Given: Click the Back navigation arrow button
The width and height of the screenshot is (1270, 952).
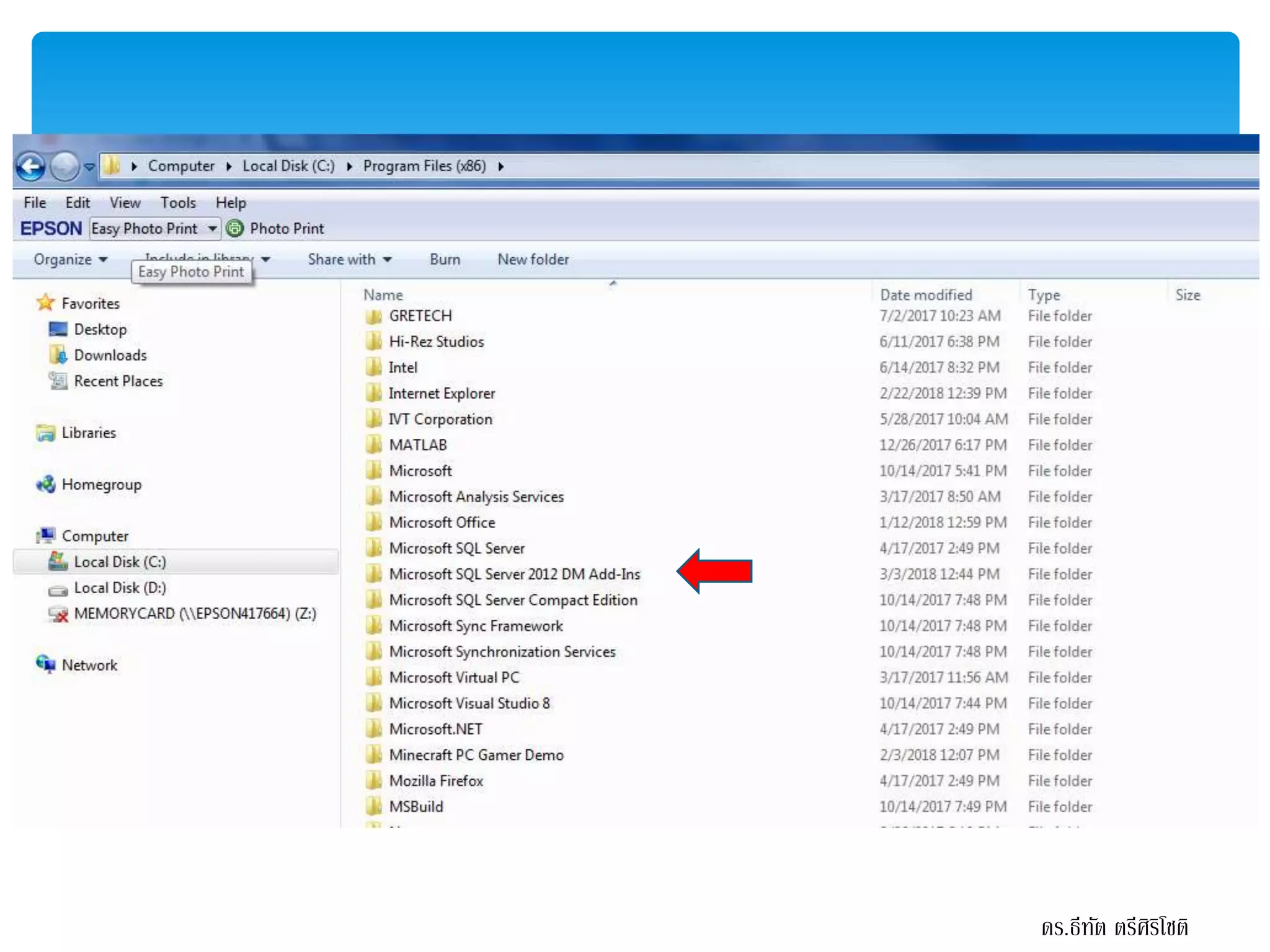Looking at the screenshot, I should (x=31, y=166).
